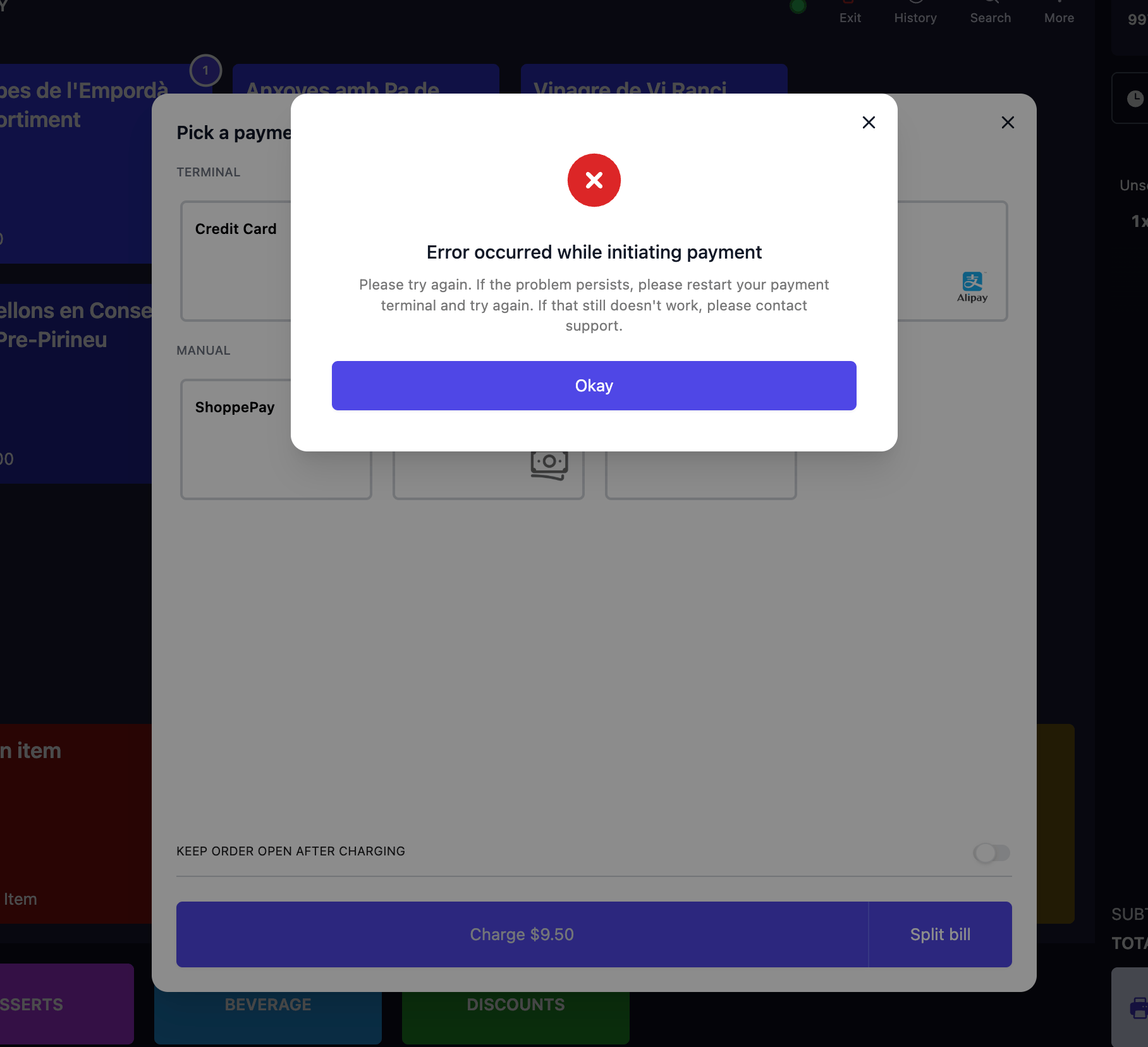Screen dimensions: 1148x1047
Task: Click the printer icon at bottom right
Action: [1139, 1008]
